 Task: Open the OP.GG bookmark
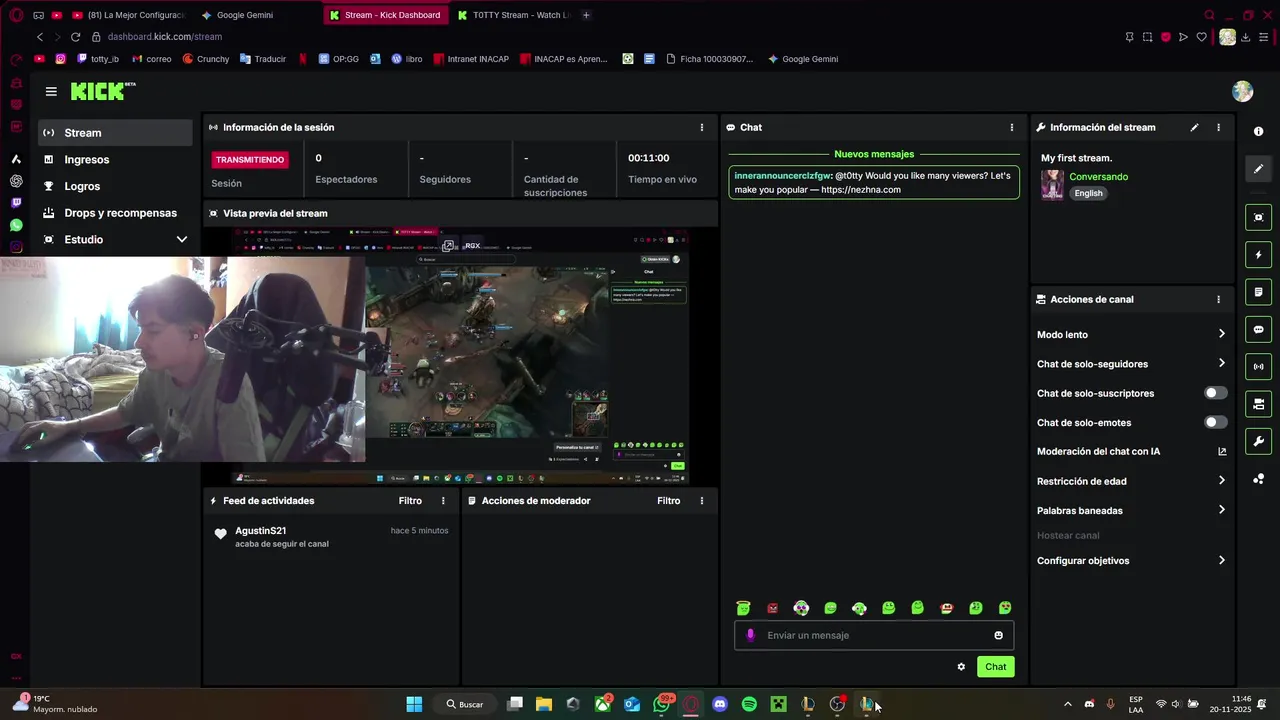(x=339, y=59)
